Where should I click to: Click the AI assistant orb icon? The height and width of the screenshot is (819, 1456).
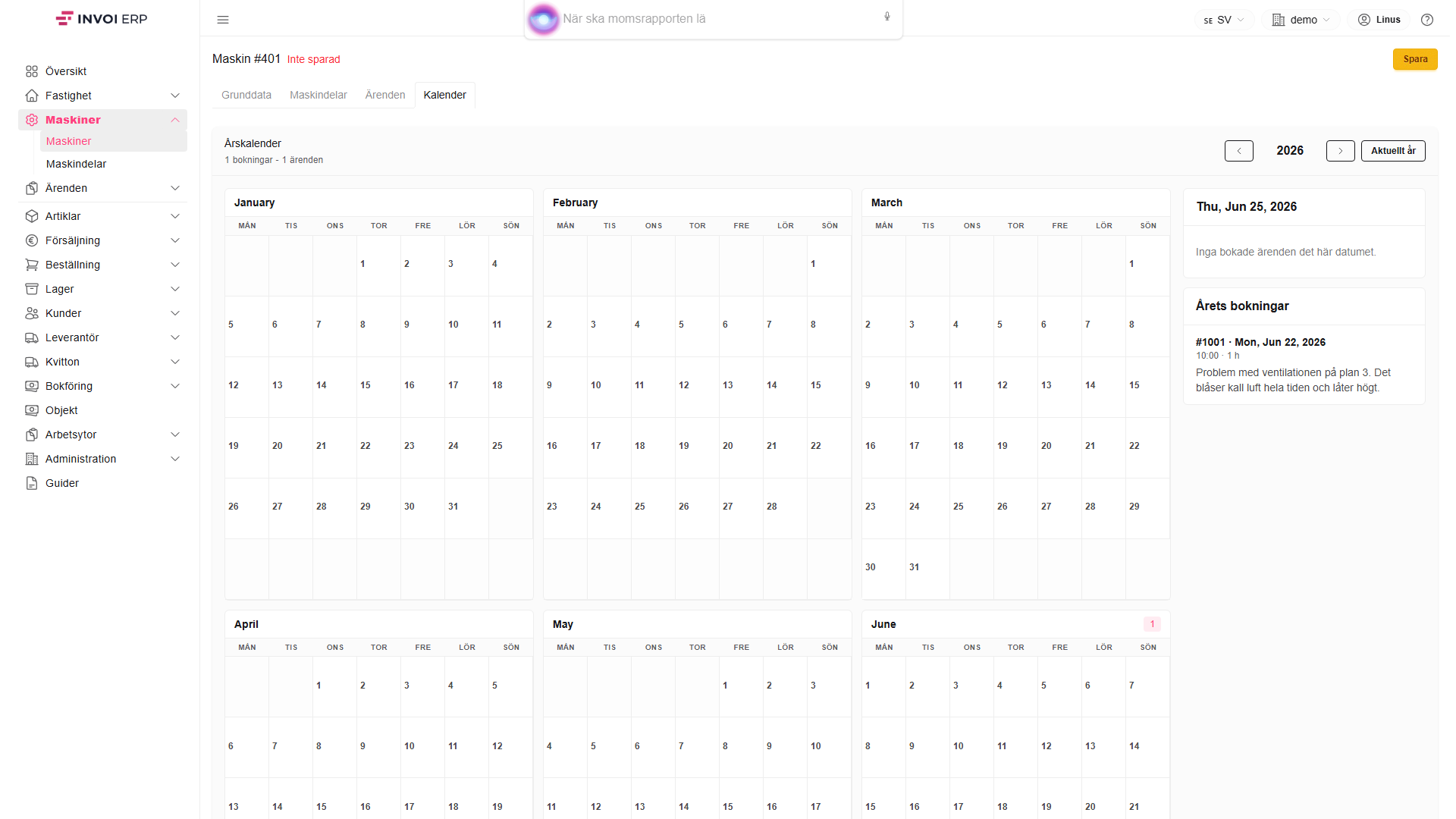[x=543, y=19]
